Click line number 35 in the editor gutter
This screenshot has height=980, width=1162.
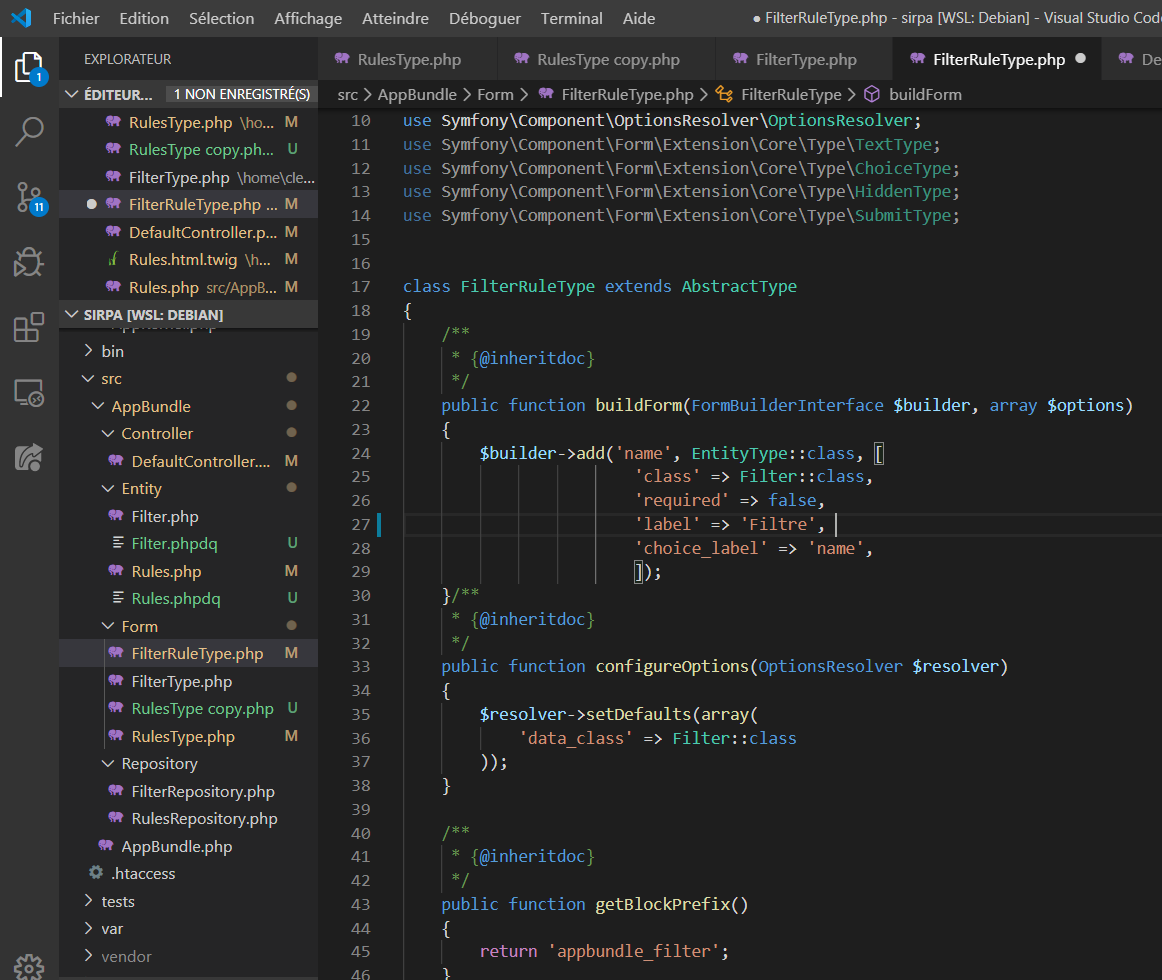[x=362, y=714]
